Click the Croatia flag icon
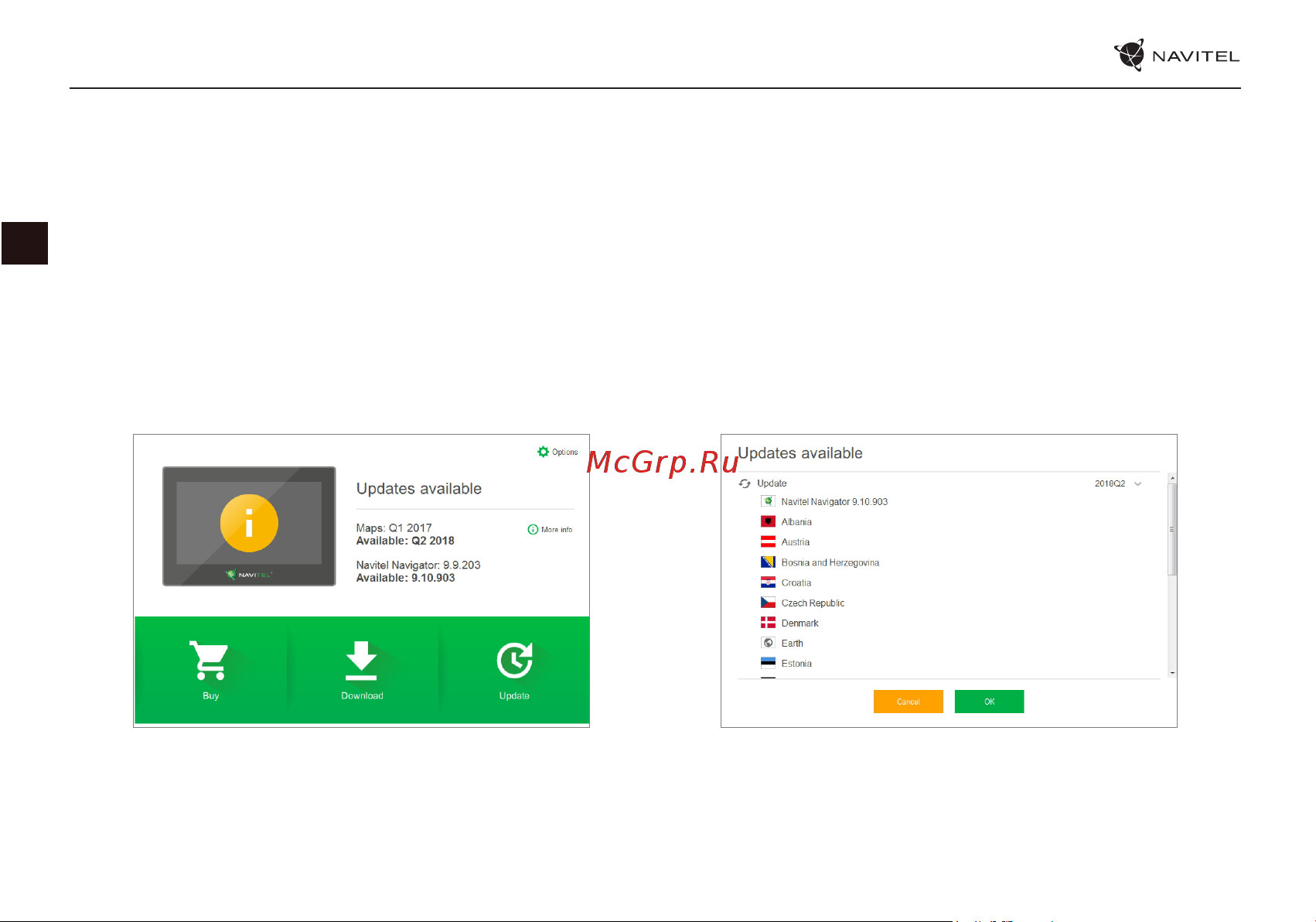Screen dimensions: 1316x922 point(768,582)
